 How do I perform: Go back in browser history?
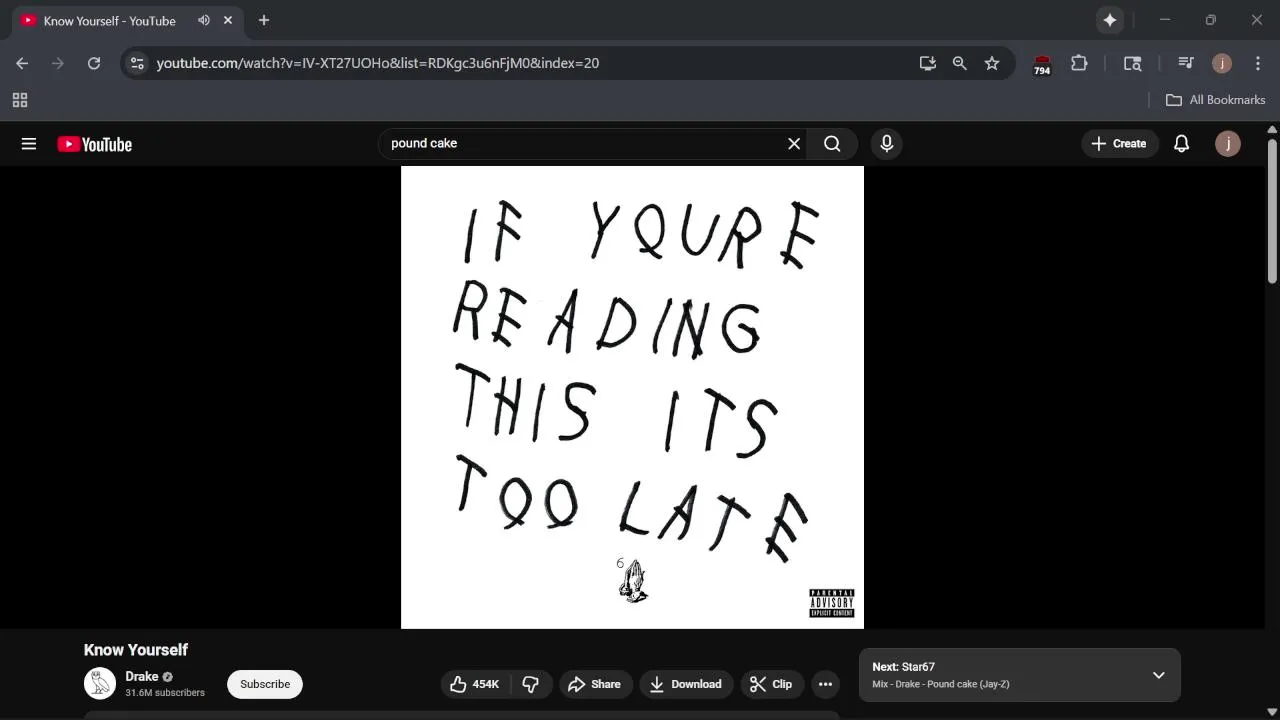(22, 63)
